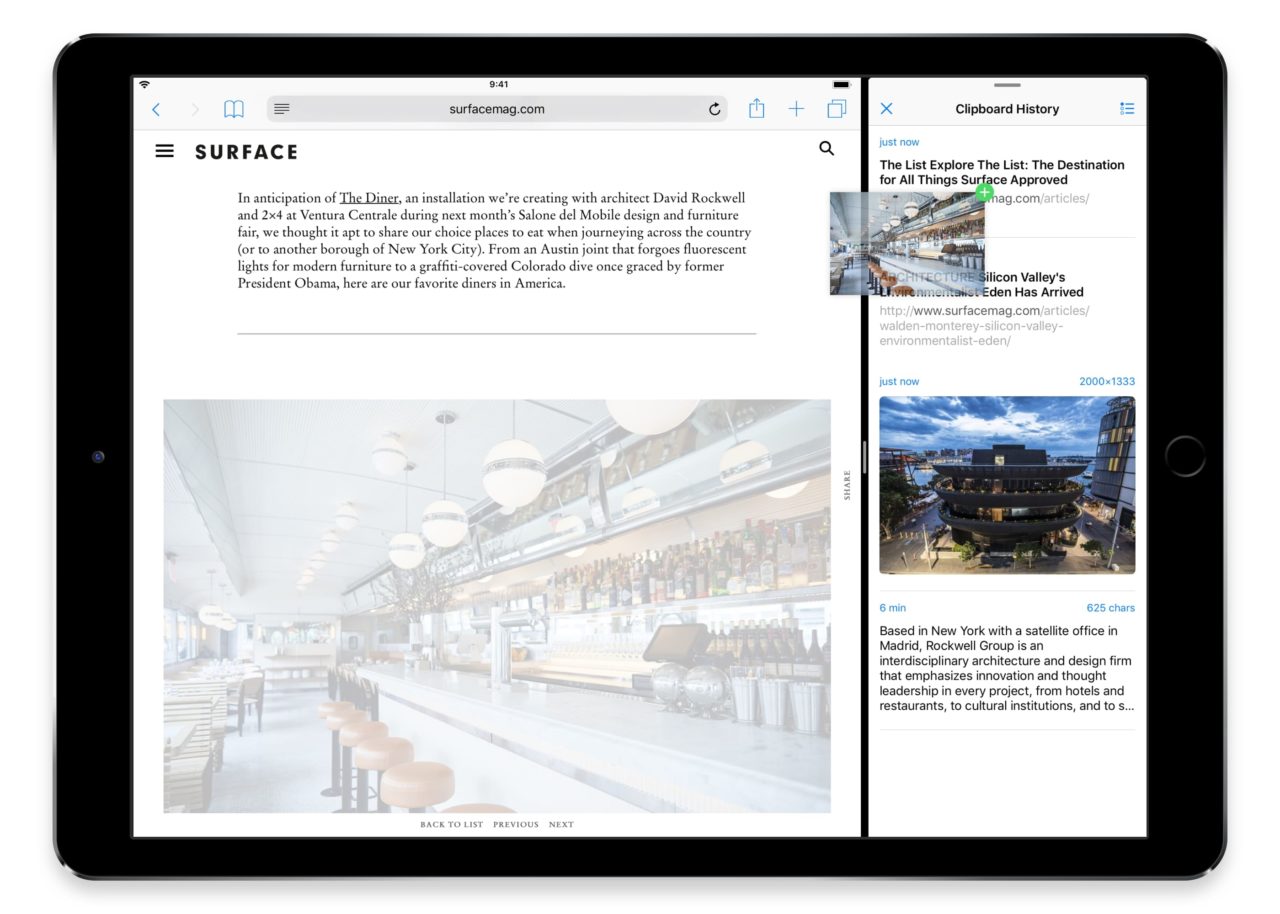Open the Safari bookmarks book icon
The width and height of the screenshot is (1280, 914).
[x=234, y=110]
